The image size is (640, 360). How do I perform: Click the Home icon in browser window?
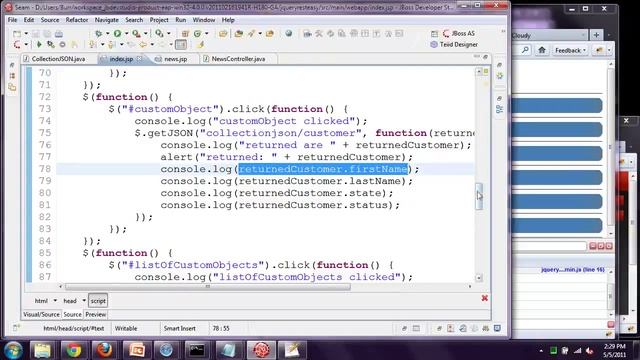click(x=542, y=50)
